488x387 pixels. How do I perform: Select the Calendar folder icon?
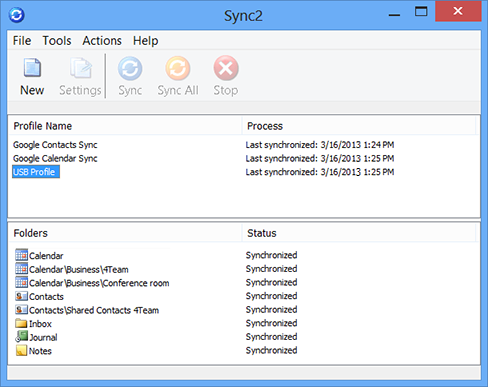[x=21, y=255]
